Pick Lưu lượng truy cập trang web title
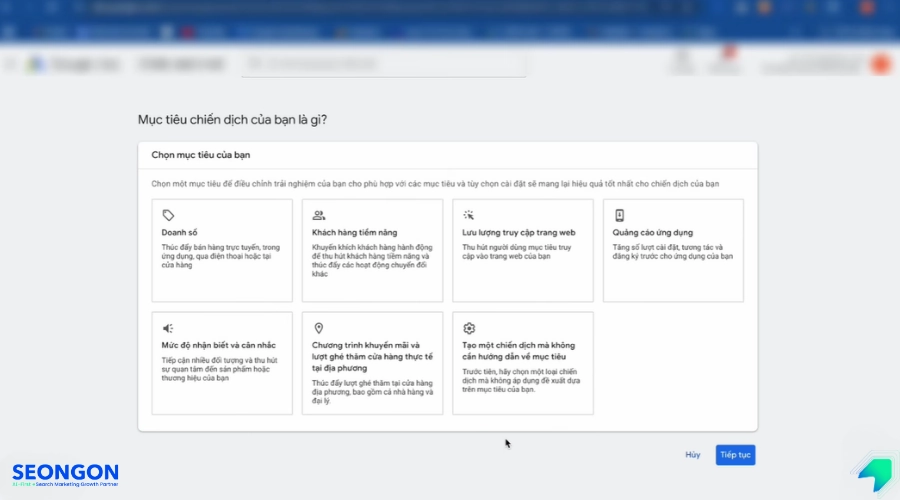The width and height of the screenshot is (900, 500). [518, 232]
